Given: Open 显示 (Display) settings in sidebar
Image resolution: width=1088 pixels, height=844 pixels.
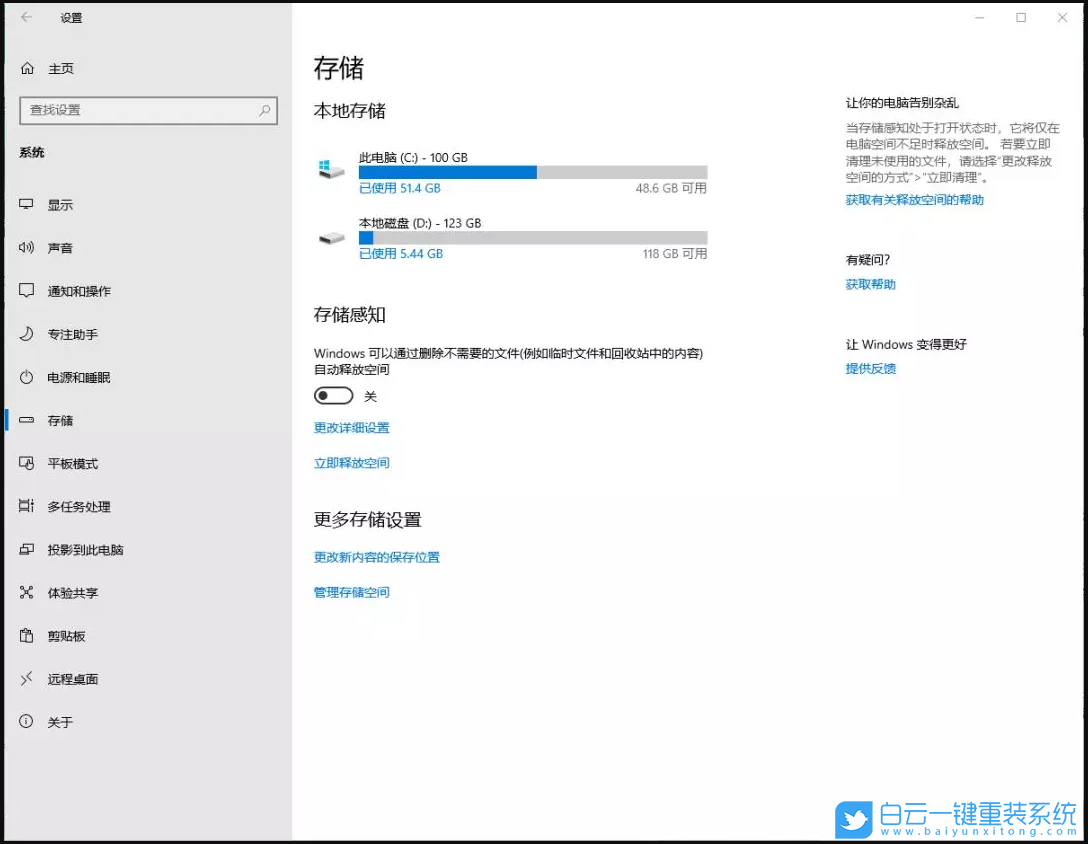Looking at the screenshot, I should coord(60,204).
